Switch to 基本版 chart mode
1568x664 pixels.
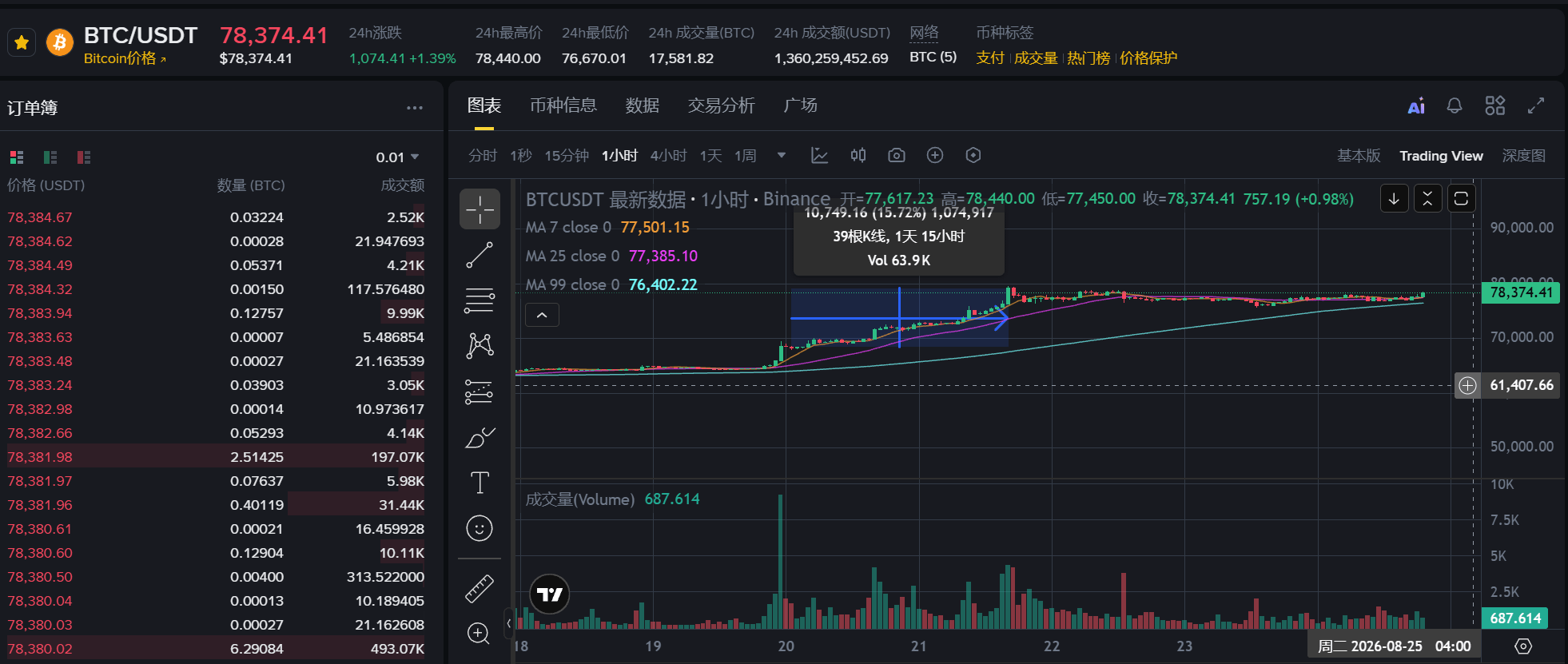[1359, 156]
